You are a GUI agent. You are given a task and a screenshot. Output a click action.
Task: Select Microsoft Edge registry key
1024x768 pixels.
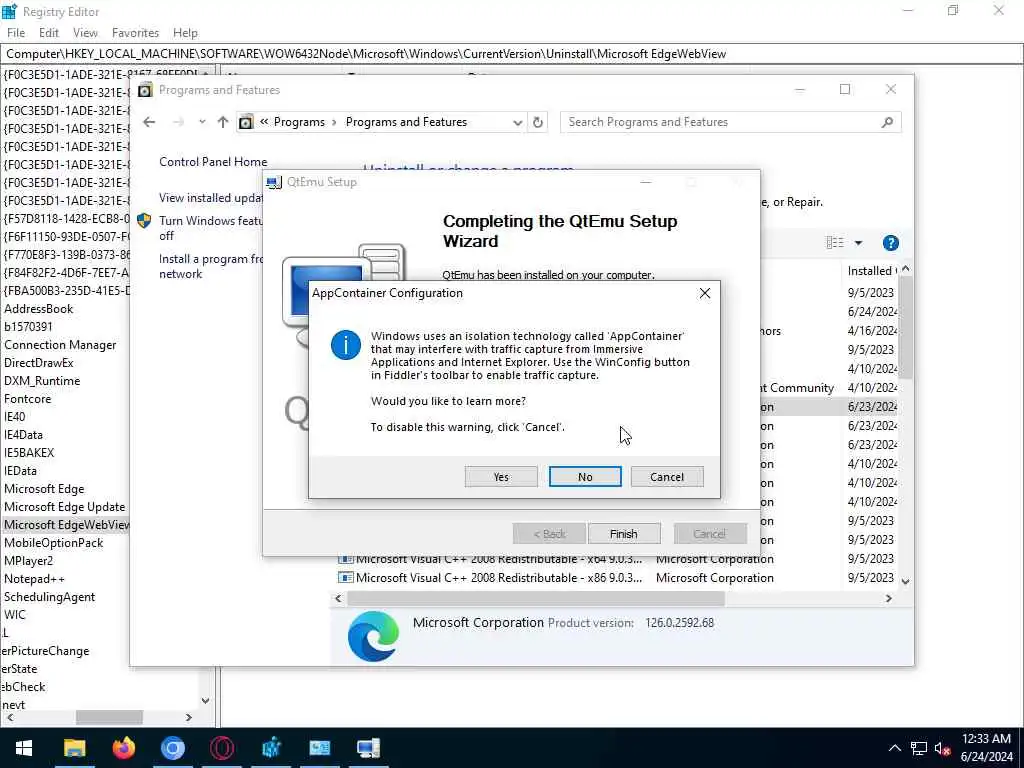(x=44, y=489)
